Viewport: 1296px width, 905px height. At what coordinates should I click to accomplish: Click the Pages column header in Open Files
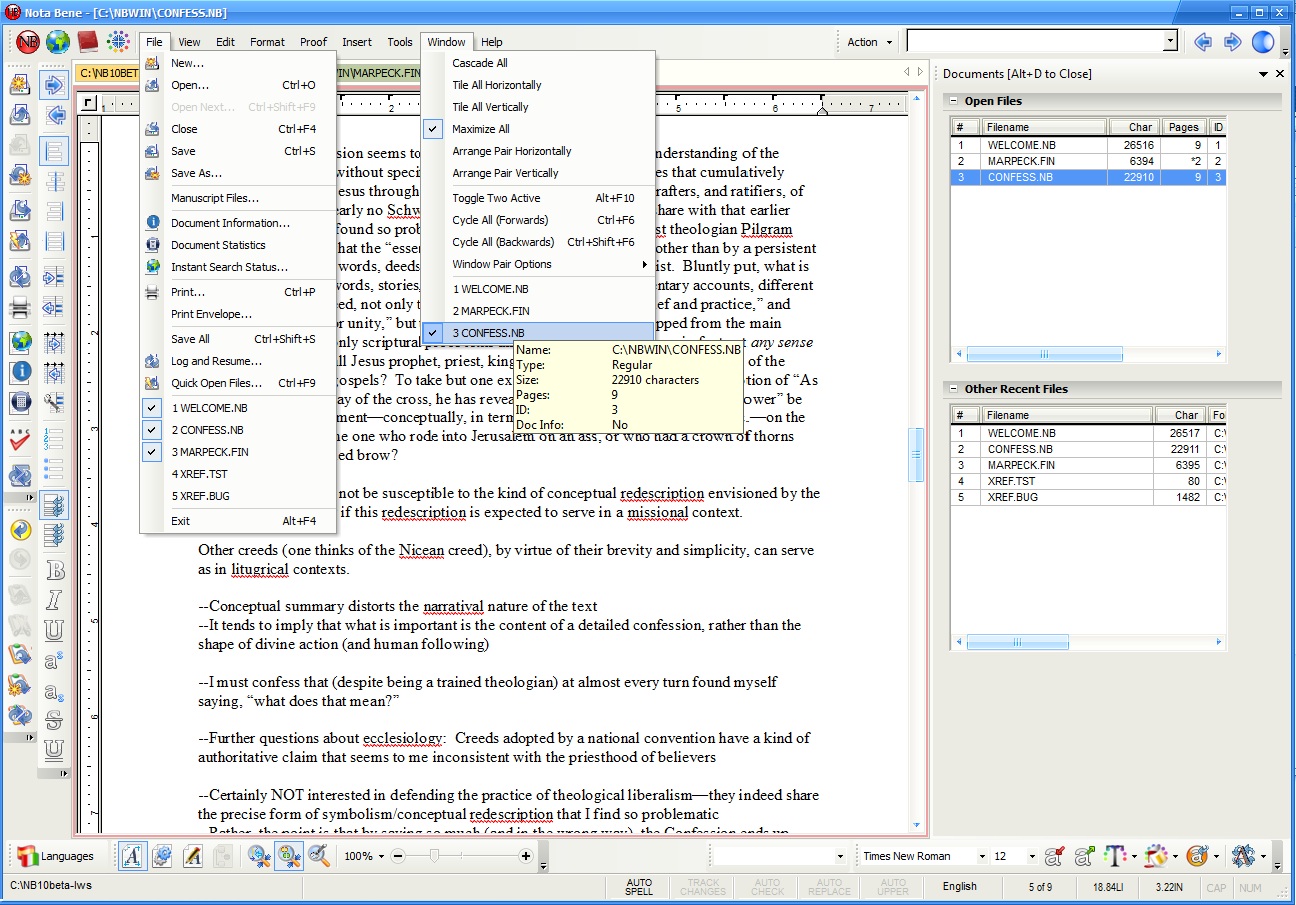[x=1184, y=127]
